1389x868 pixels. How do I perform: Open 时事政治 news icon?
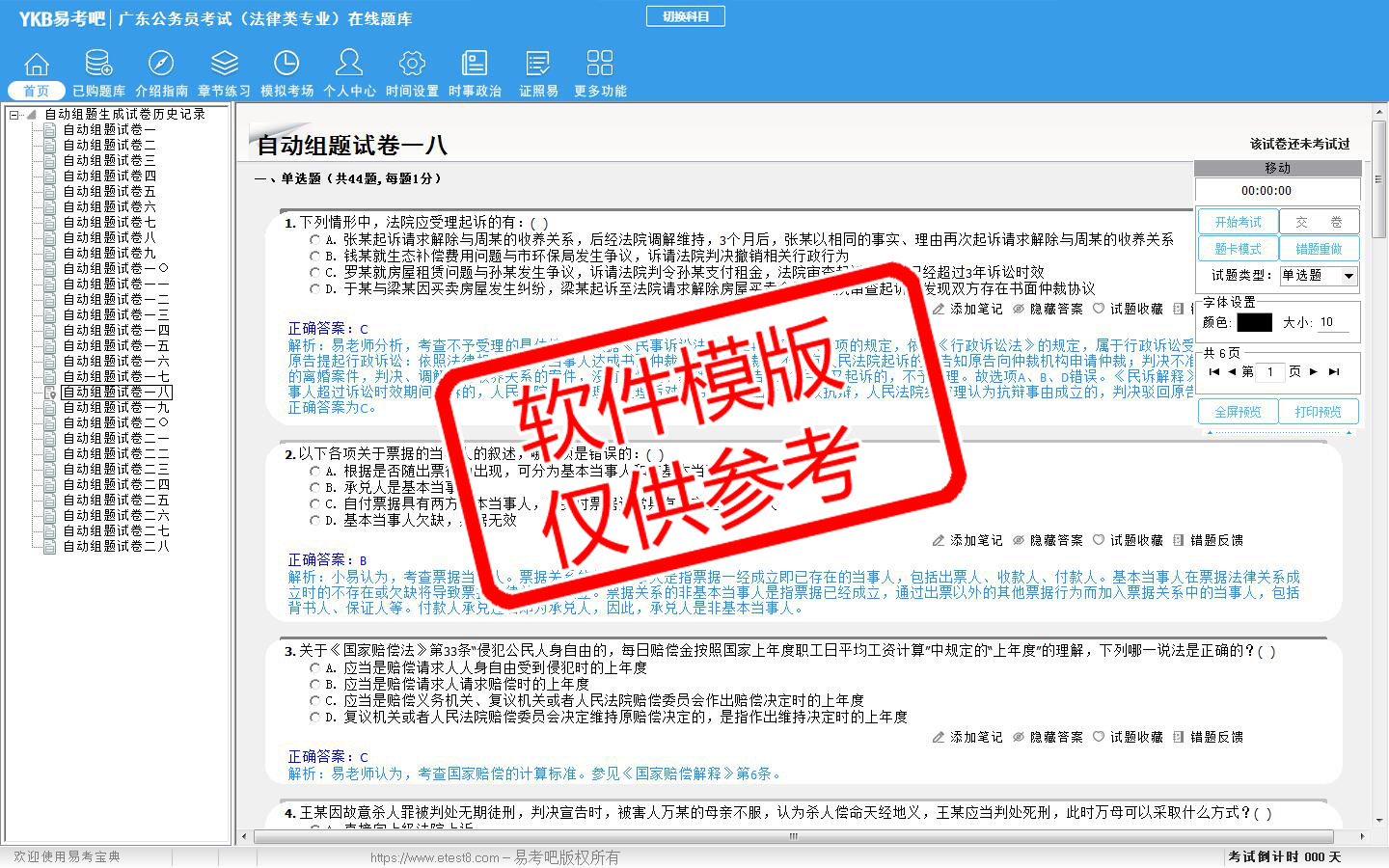pyautogui.click(x=475, y=65)
